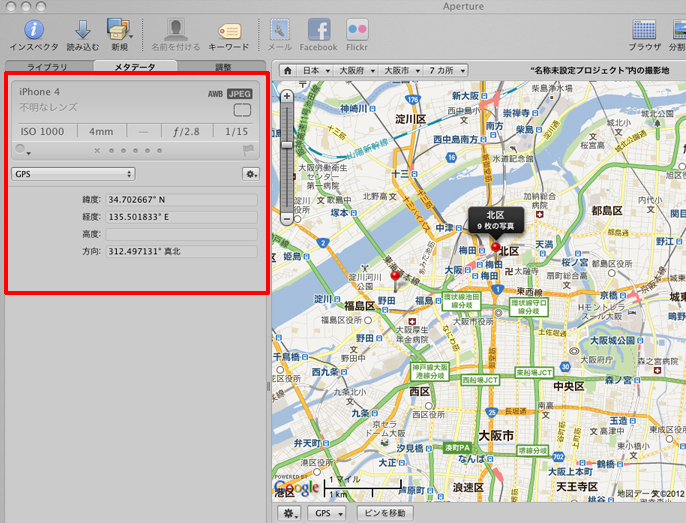The image size is (686, 523).
Task: Click the AWB white balance label
Action: [215, 94]
